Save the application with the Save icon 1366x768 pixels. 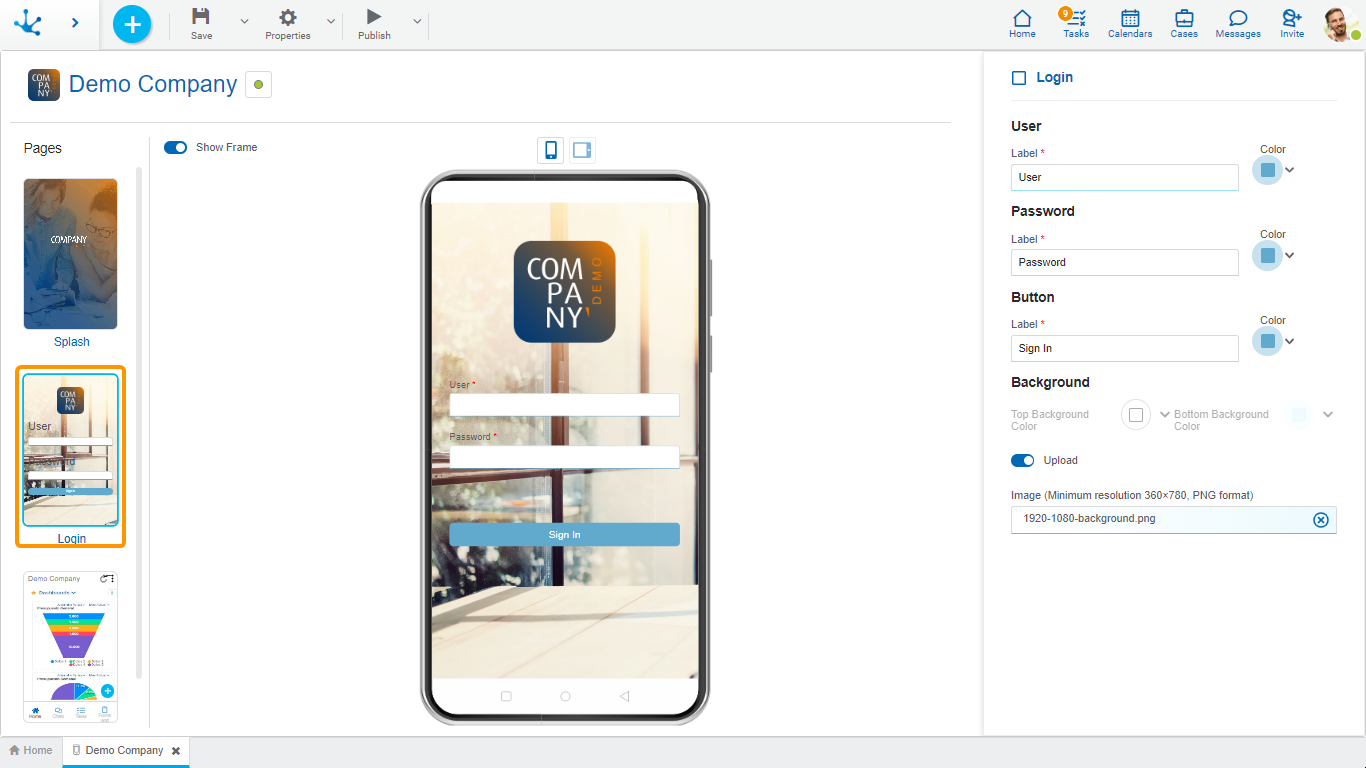click(x=201, y=16)
